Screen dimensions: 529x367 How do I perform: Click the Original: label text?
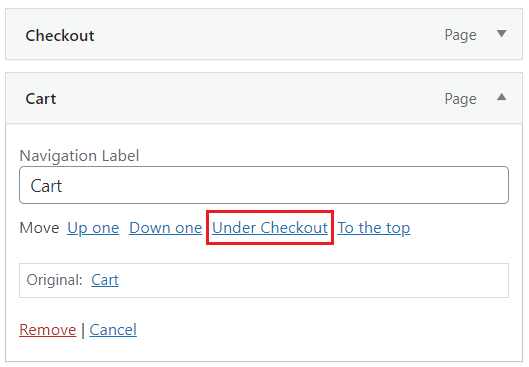[x=55, y=280]
